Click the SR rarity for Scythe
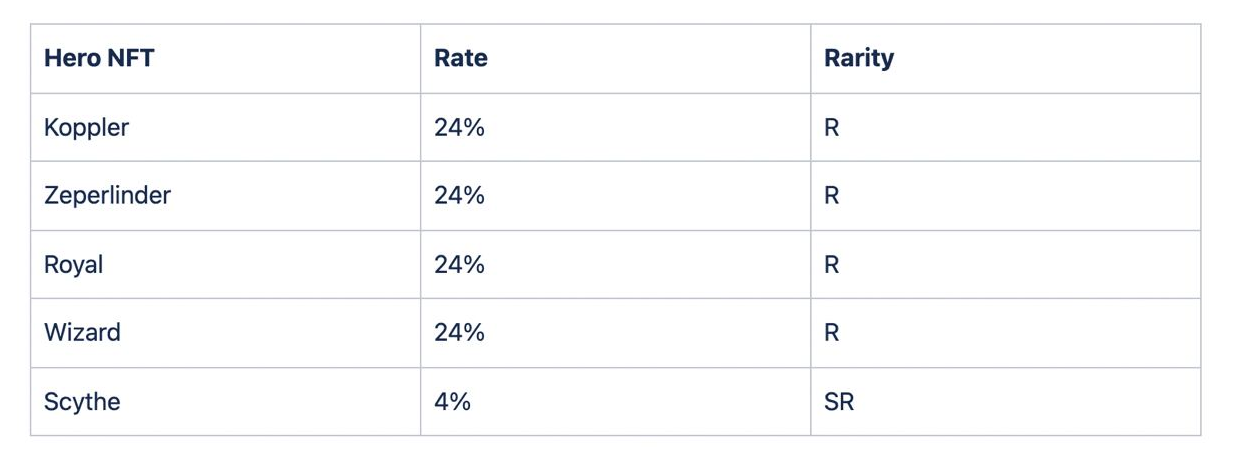Screen dimensions: 1235x451 (839, 402)
